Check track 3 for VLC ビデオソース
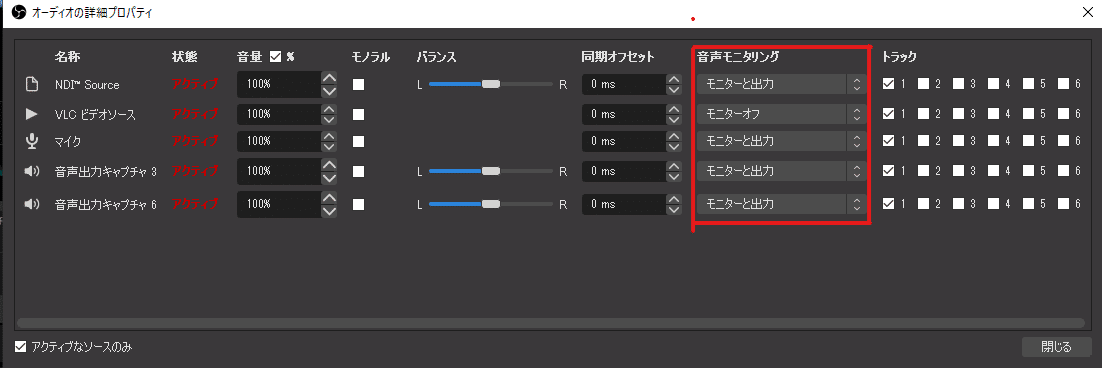The image size is (1102, 368). (x=959, y=114)
